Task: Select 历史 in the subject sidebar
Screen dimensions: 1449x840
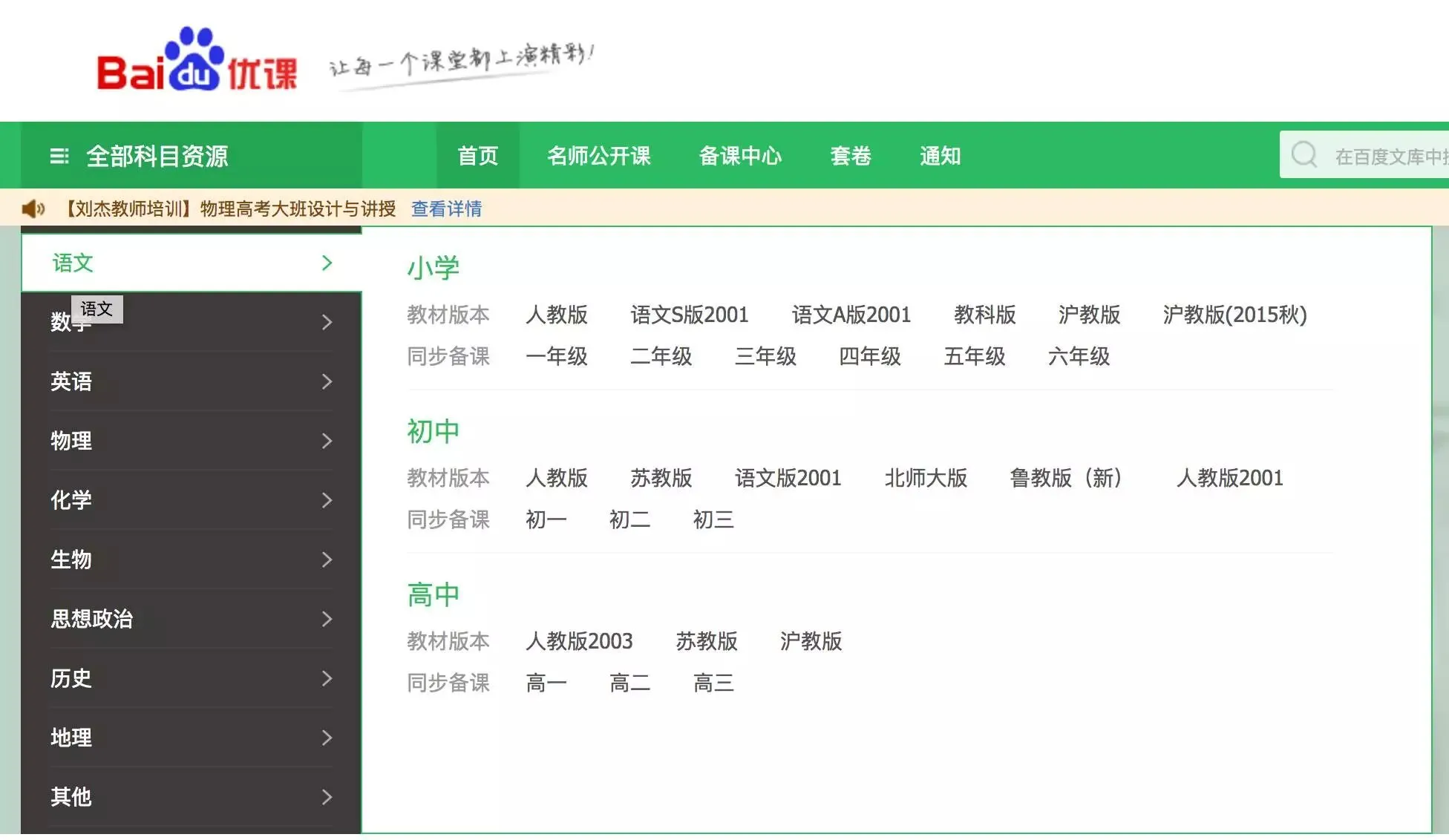Action: click(71, 678)
